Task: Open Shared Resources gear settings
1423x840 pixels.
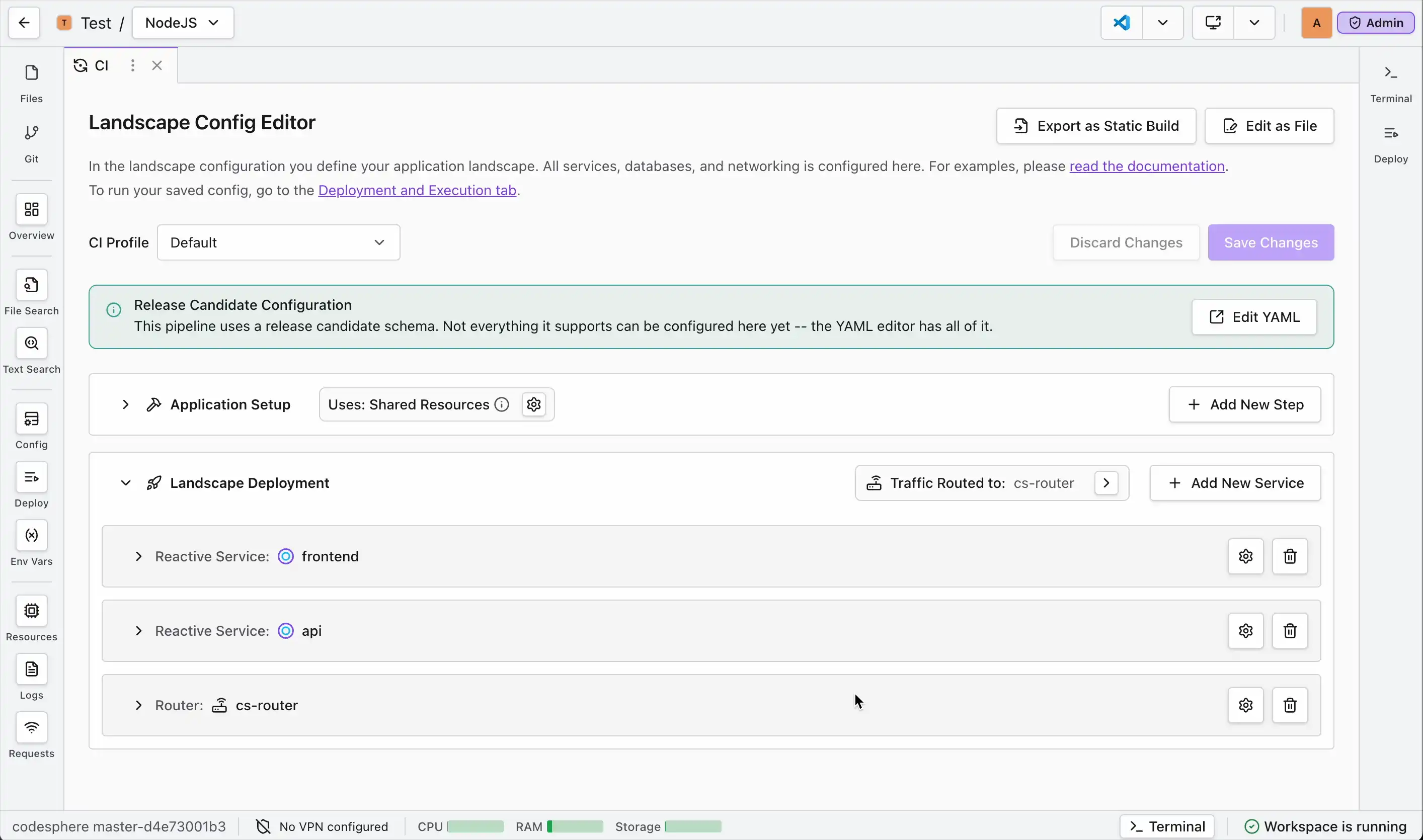Action: point(533,404)
